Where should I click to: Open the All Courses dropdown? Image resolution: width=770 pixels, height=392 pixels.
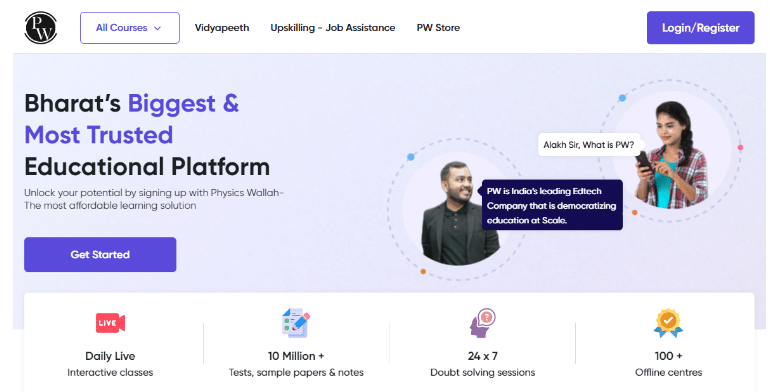point(130,28)
